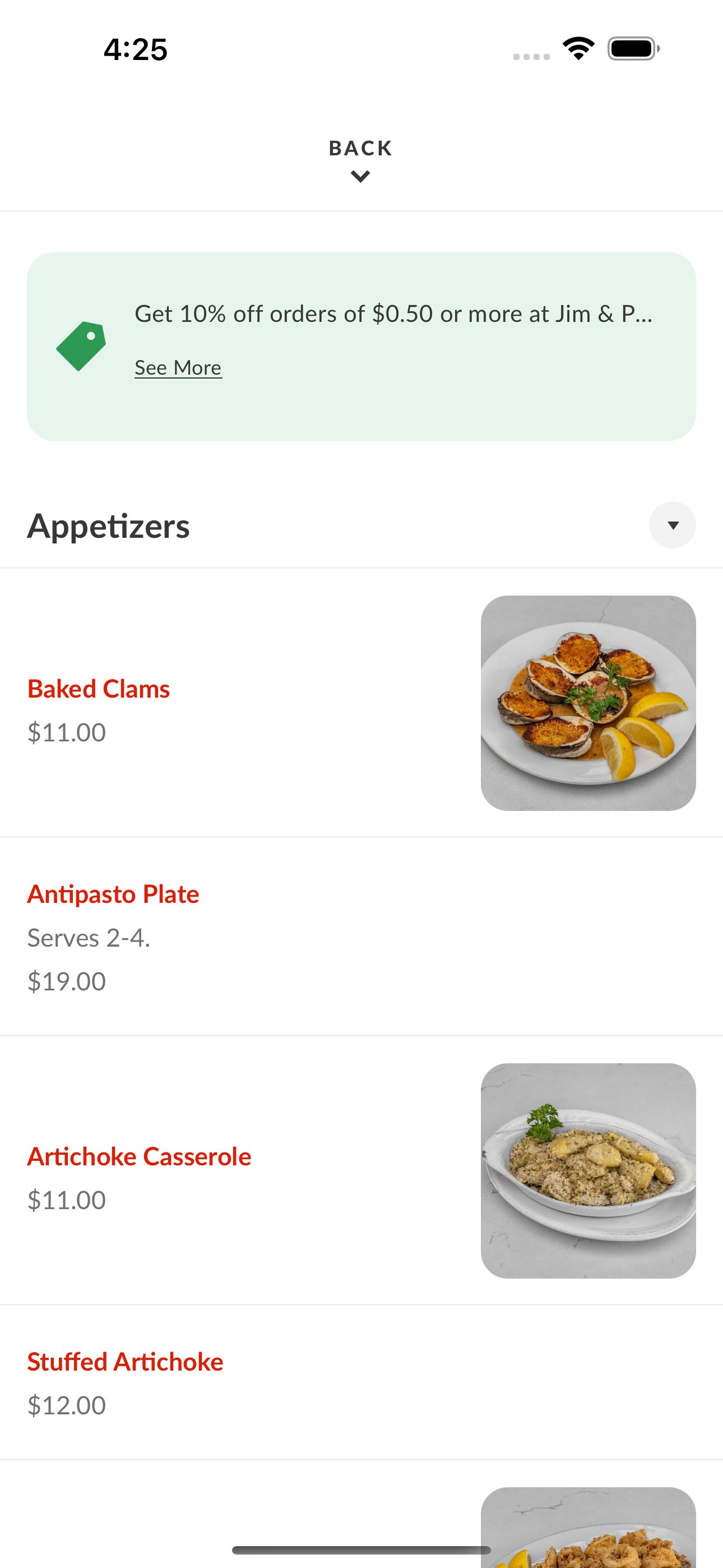Pick the Stuffed Artichoke item

tap(361, 1382)
